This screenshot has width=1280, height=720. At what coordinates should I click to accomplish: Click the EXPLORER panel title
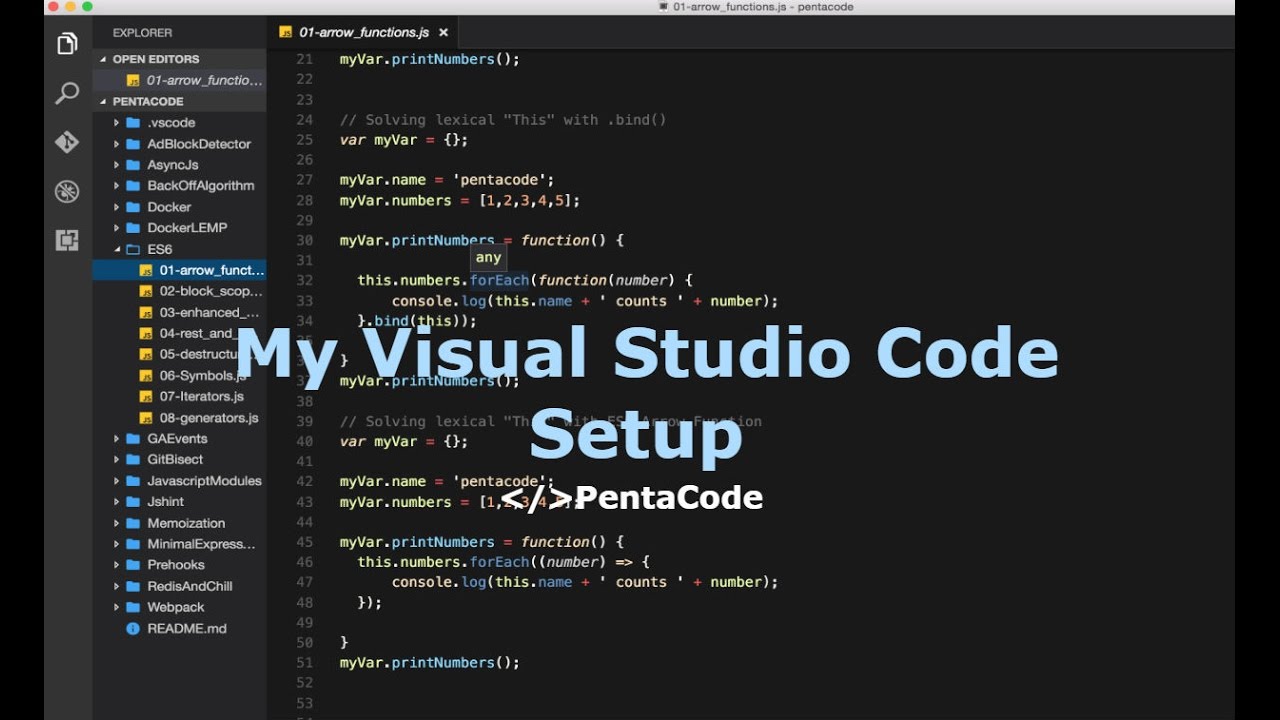[x=142, y=33]
